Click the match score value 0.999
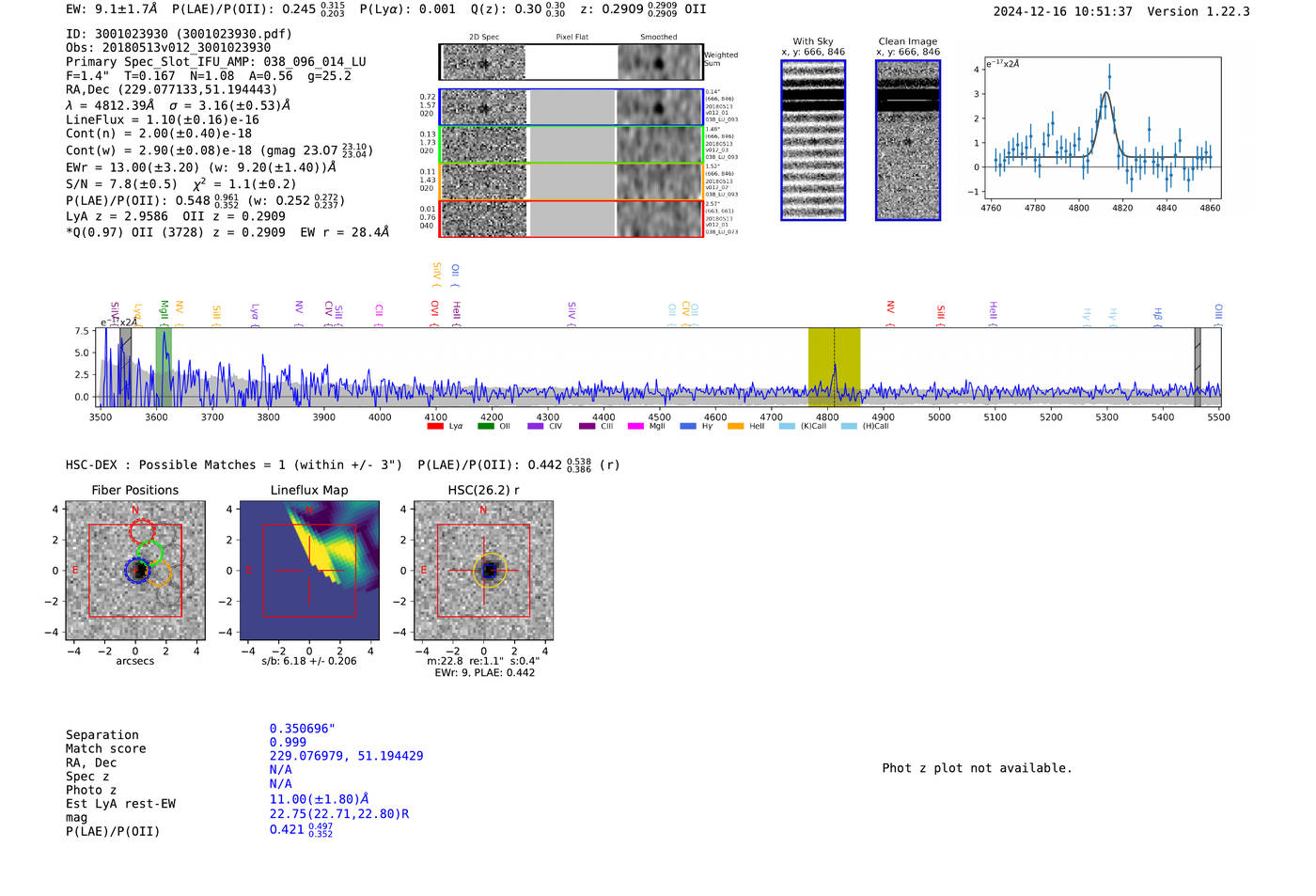1316x896 pixels. [288, 742]
